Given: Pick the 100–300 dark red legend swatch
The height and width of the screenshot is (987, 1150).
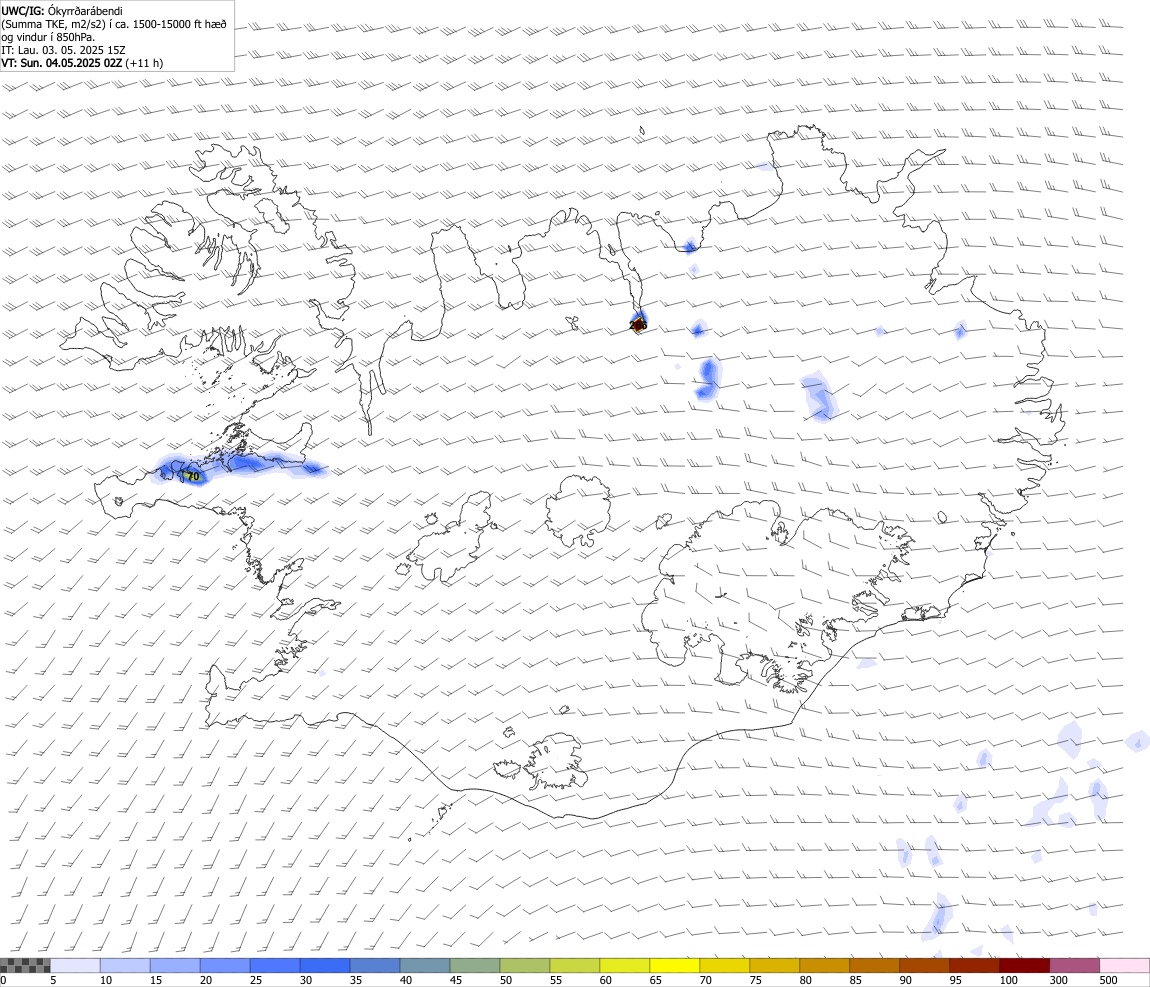Looking at the screenshot, I should [x=1024, y=965].
